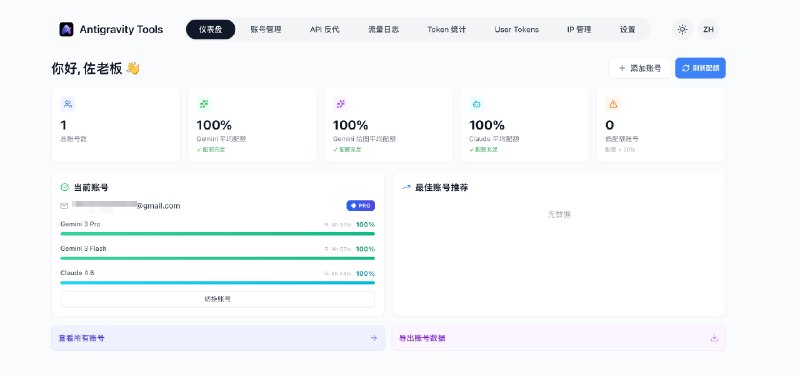Open the 设置 tab
800x376 pixels.
click(x=628, y=30)
